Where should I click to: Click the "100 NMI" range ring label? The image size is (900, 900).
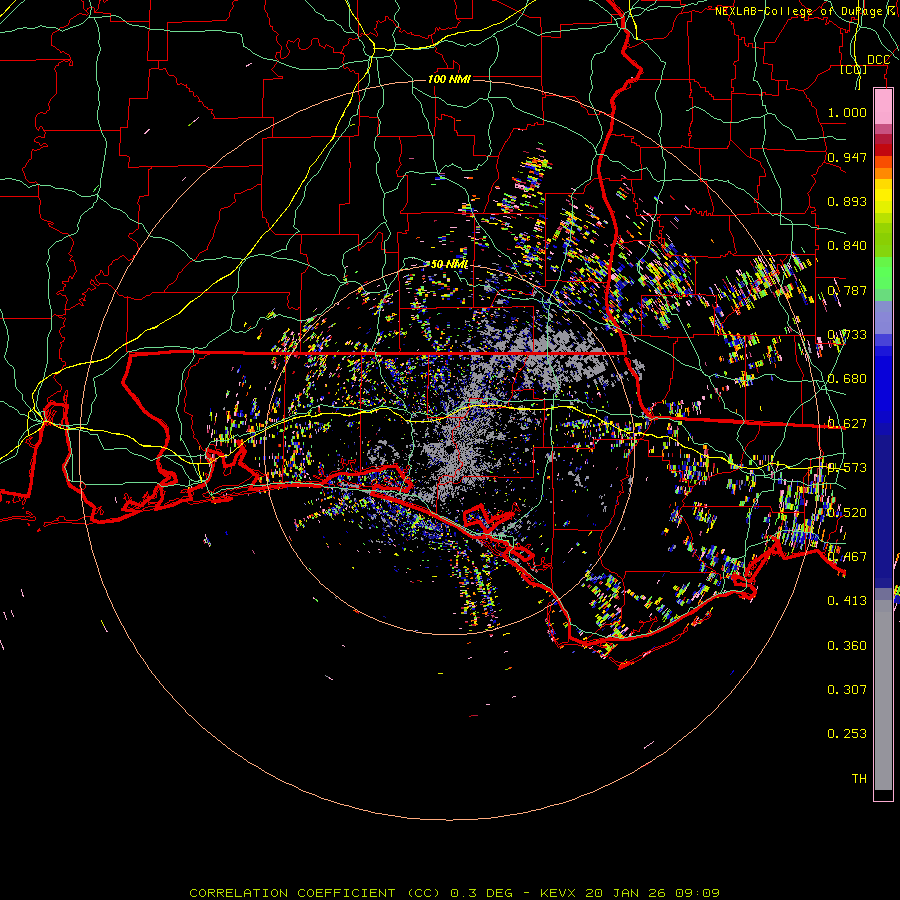449,79
